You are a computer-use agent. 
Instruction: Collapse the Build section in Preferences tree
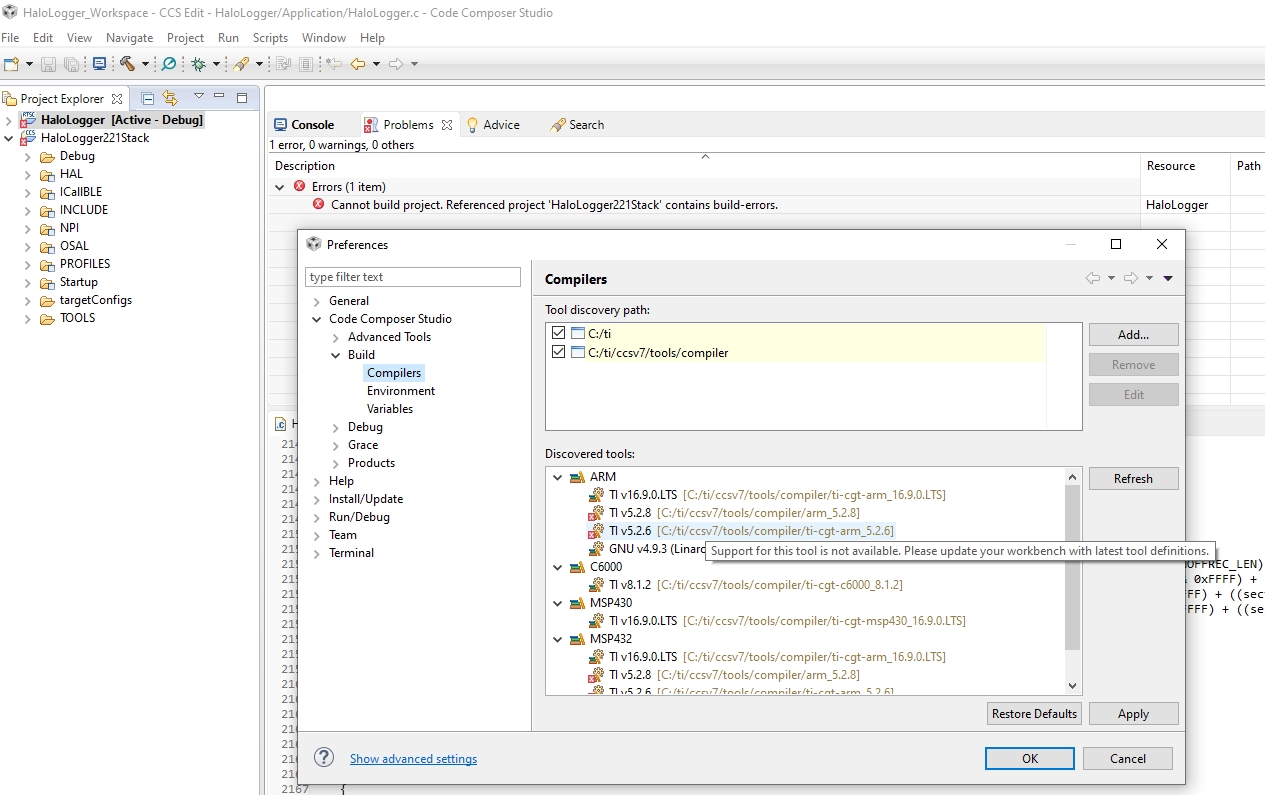click(336, 354)
